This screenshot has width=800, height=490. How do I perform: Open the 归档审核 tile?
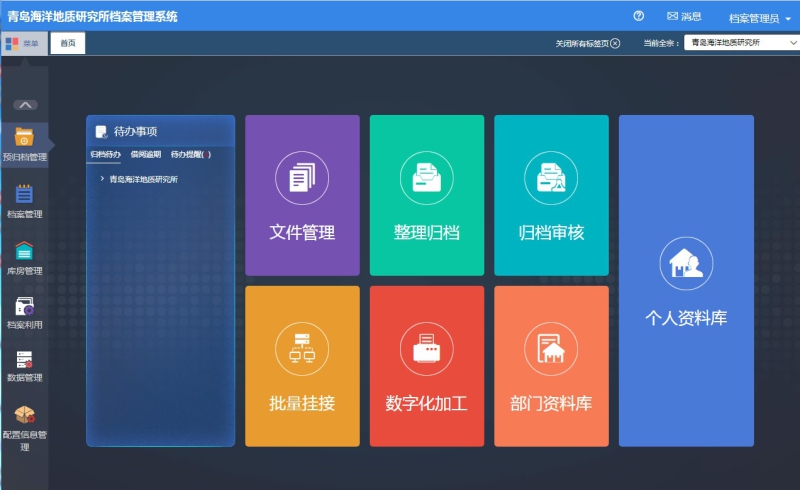[551, 195]
